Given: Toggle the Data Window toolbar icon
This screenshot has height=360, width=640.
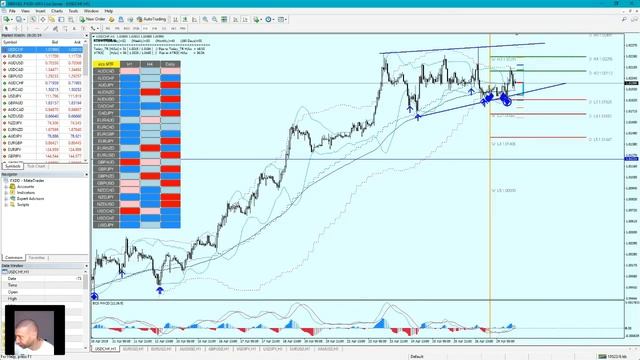Looking at the screenshot, I should [43, 19].
